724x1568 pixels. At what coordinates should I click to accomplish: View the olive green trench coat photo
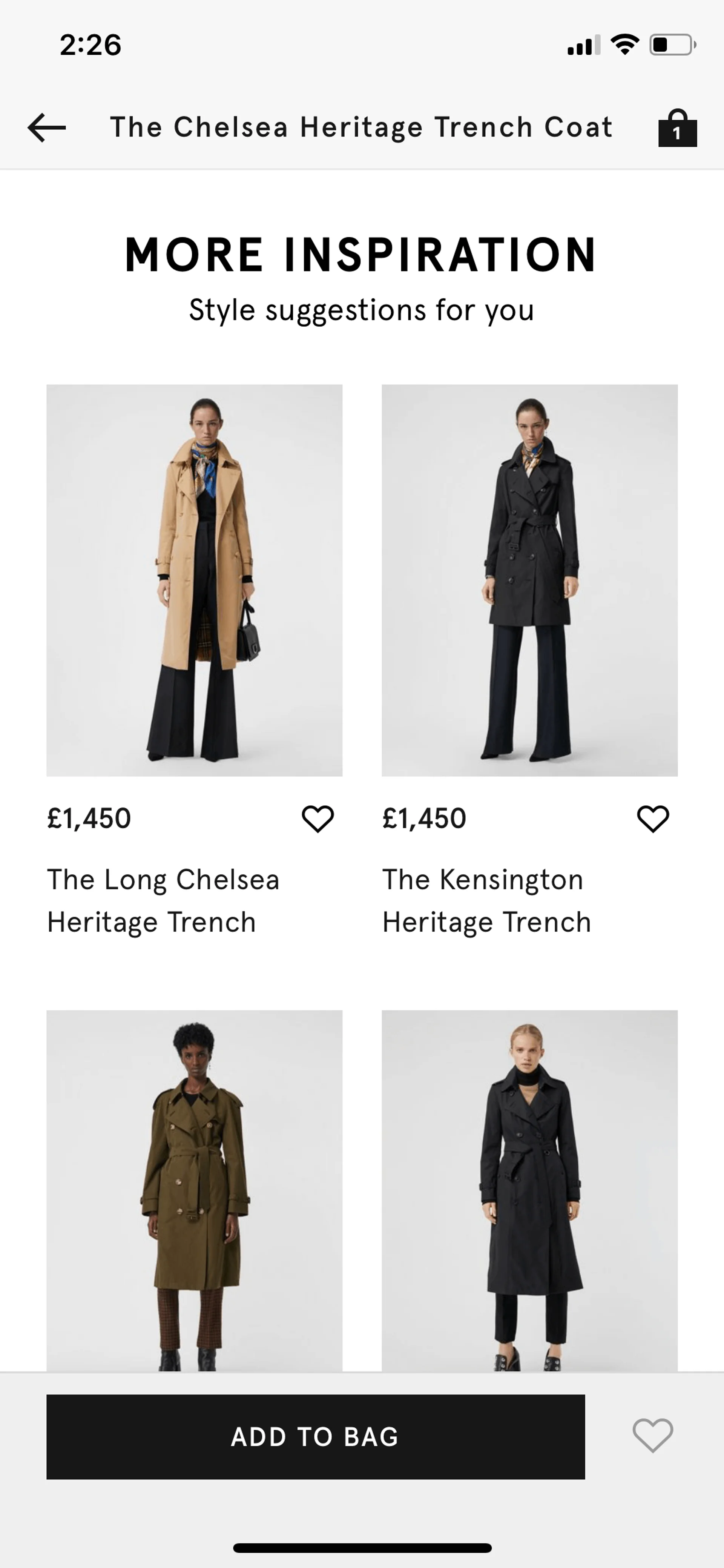click(x=195, y=1190)
